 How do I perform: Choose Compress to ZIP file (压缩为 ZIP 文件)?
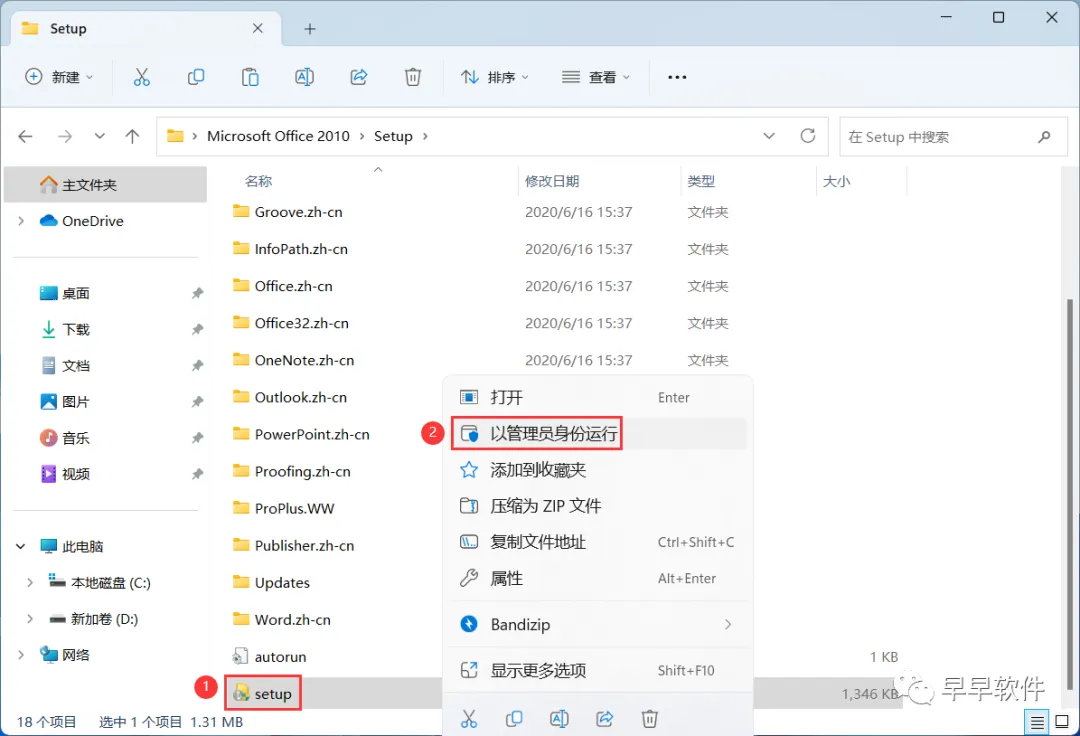[597, 506]
